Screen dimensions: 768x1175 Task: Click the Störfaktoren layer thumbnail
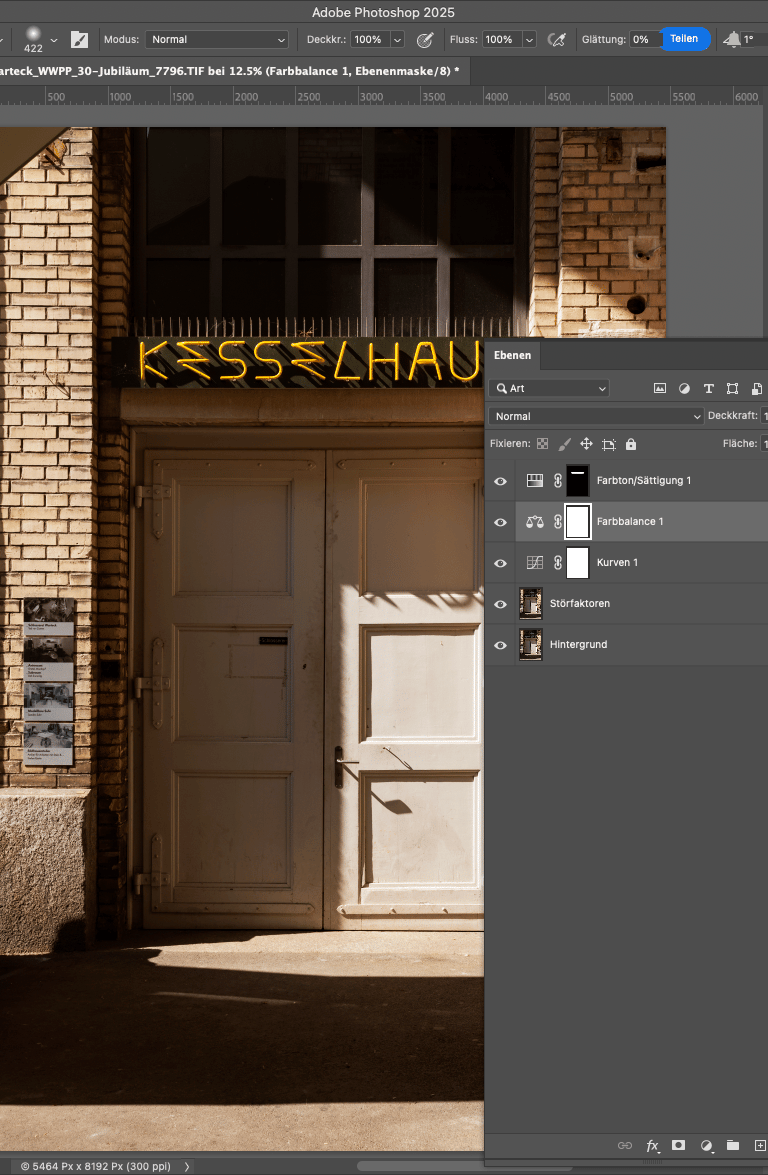click(x=530, y=603)
